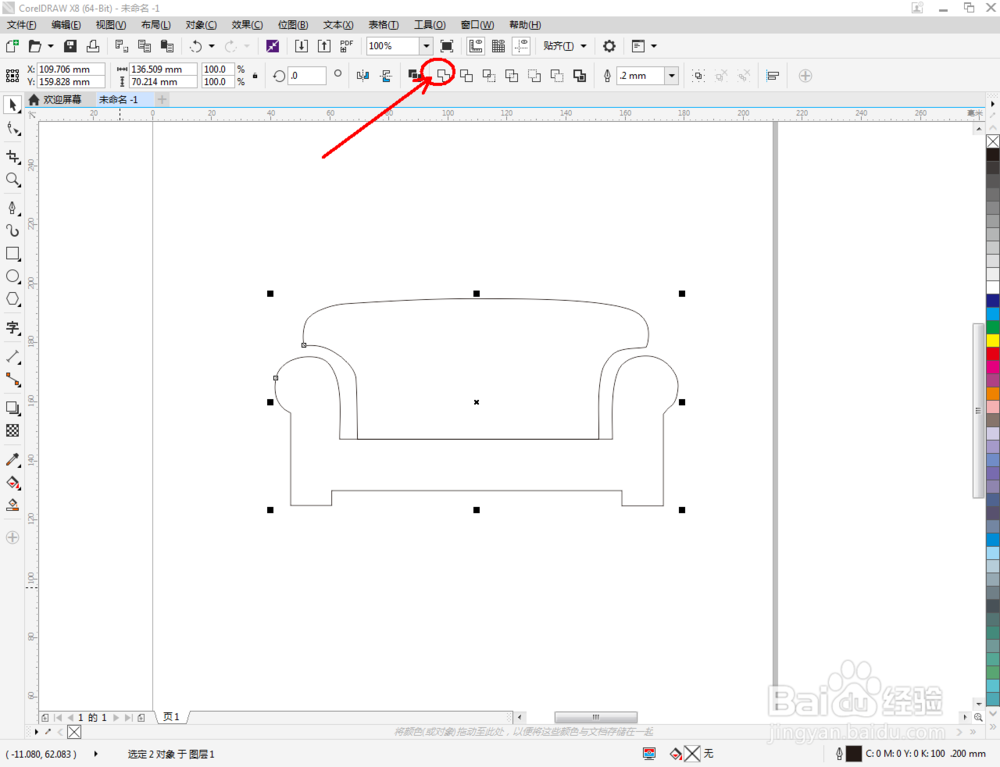The height and width of the screenshot is (767, 1000).
Task: Click the export icon
Action: pyautogui.click(x=324, y=46)
